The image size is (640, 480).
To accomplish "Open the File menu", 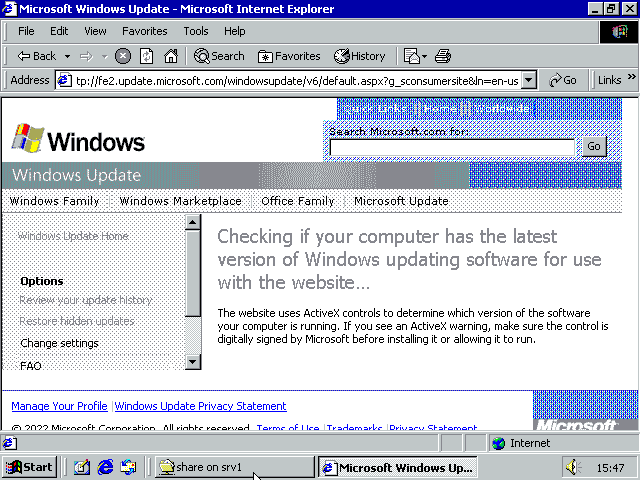I will click(26, 31).
